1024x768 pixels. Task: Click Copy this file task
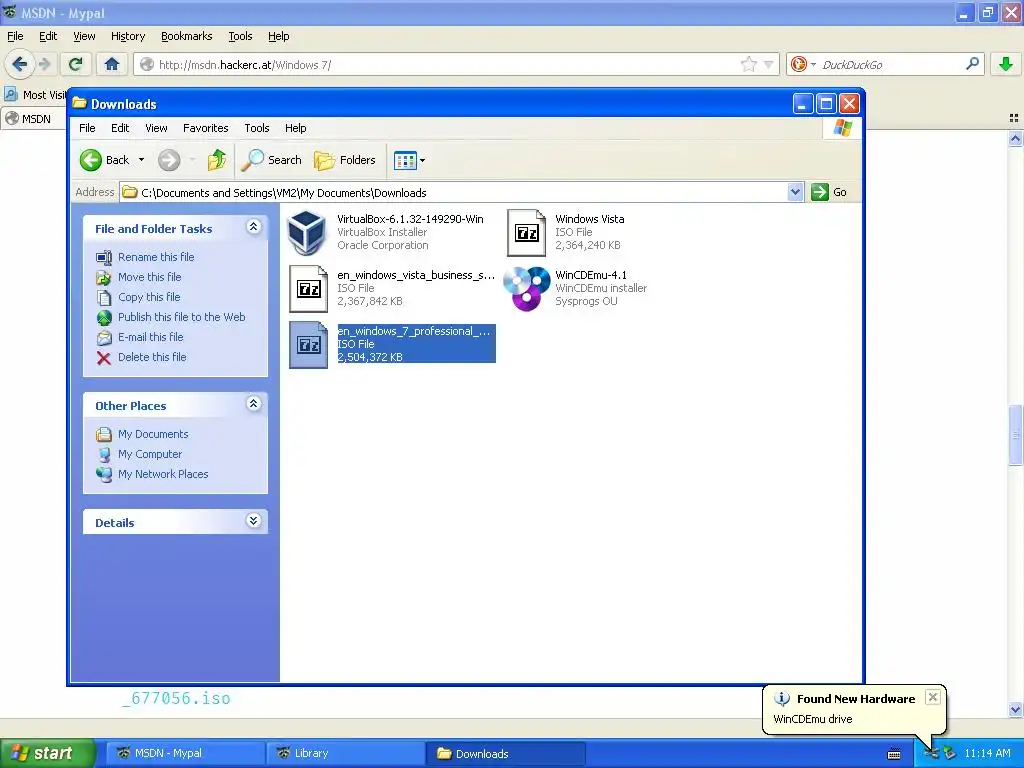(x=149, y=297)
